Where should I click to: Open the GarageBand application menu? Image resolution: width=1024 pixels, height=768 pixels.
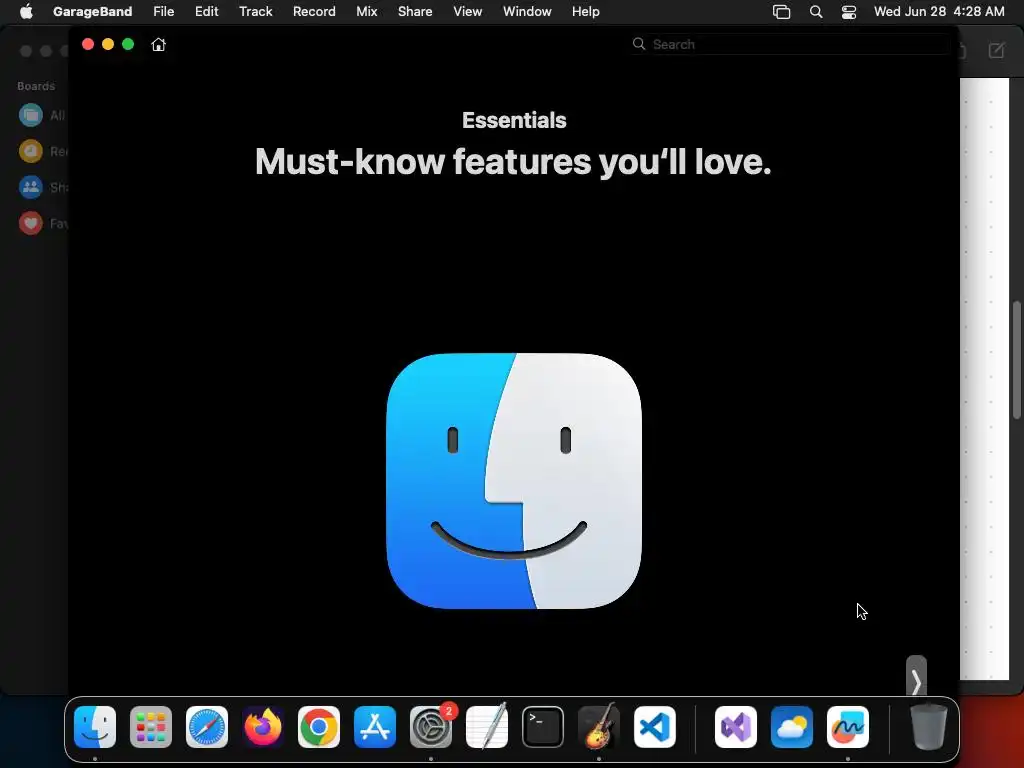pos(92,11)
